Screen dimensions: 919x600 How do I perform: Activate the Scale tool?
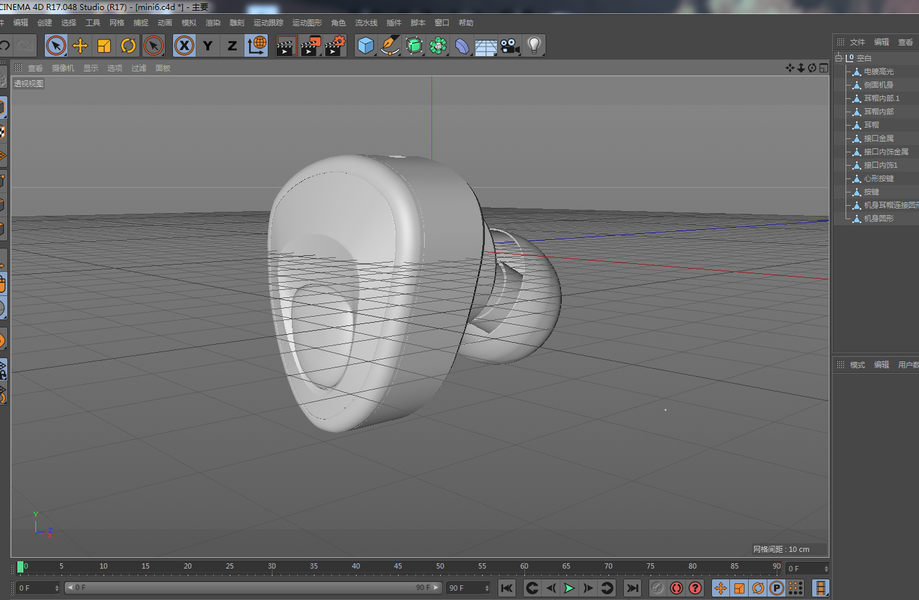pos(104,46)
